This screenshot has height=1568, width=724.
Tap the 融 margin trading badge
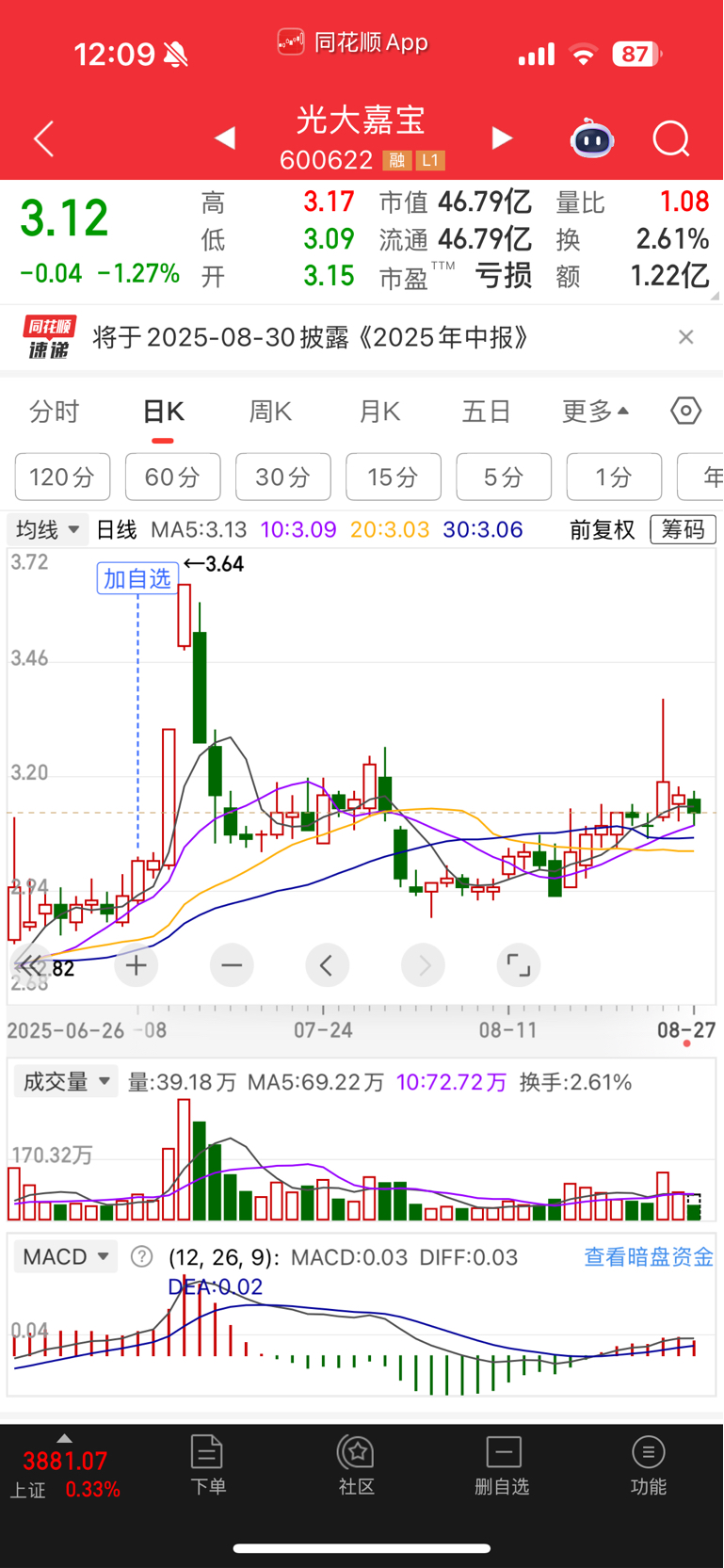(396, 160)
